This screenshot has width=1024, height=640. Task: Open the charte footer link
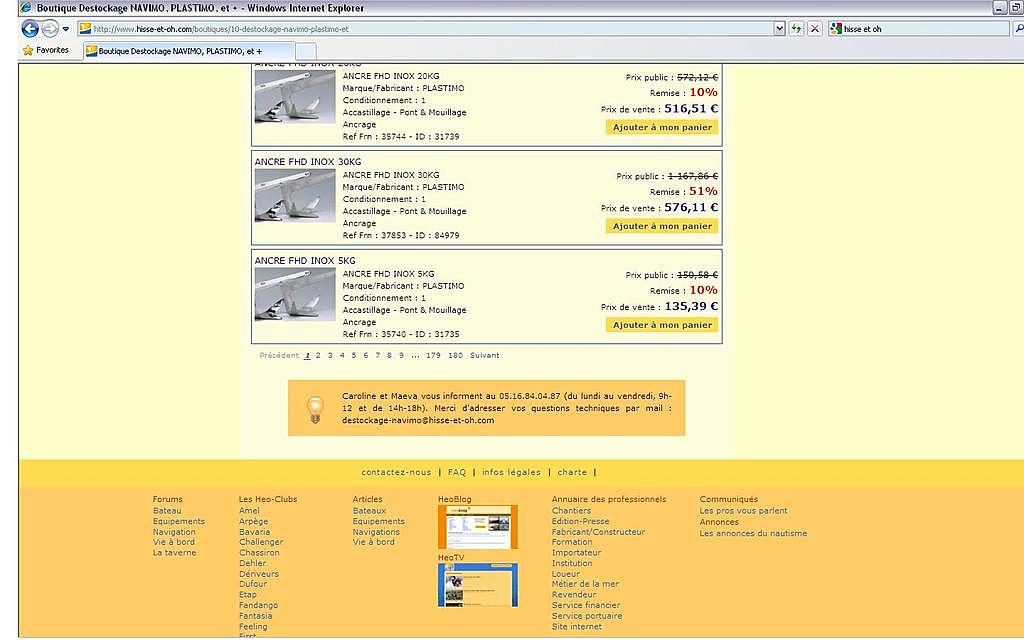pos(572,472)
